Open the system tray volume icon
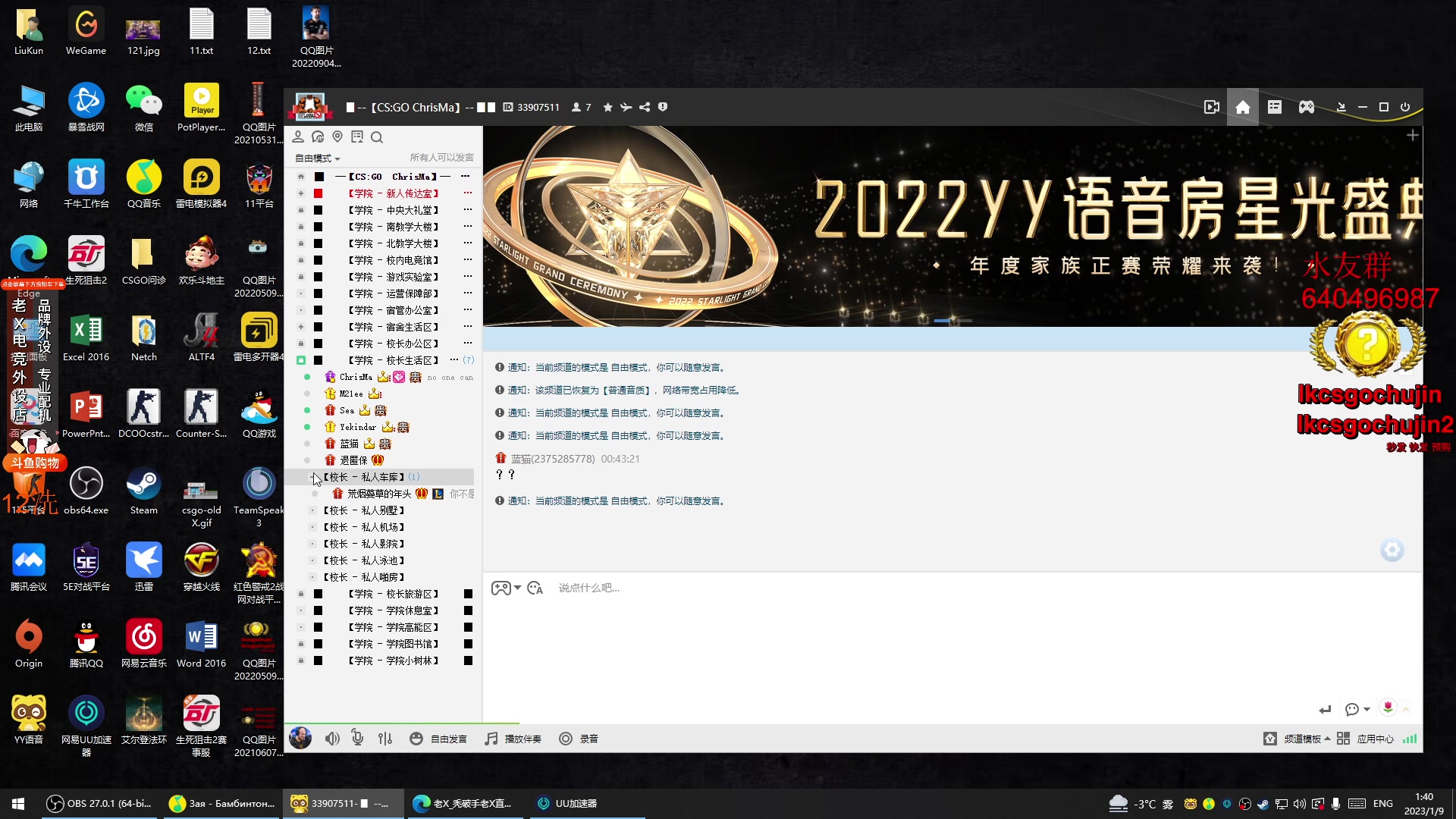This screenshot has width=1456, height=819. click(1300, 804)
